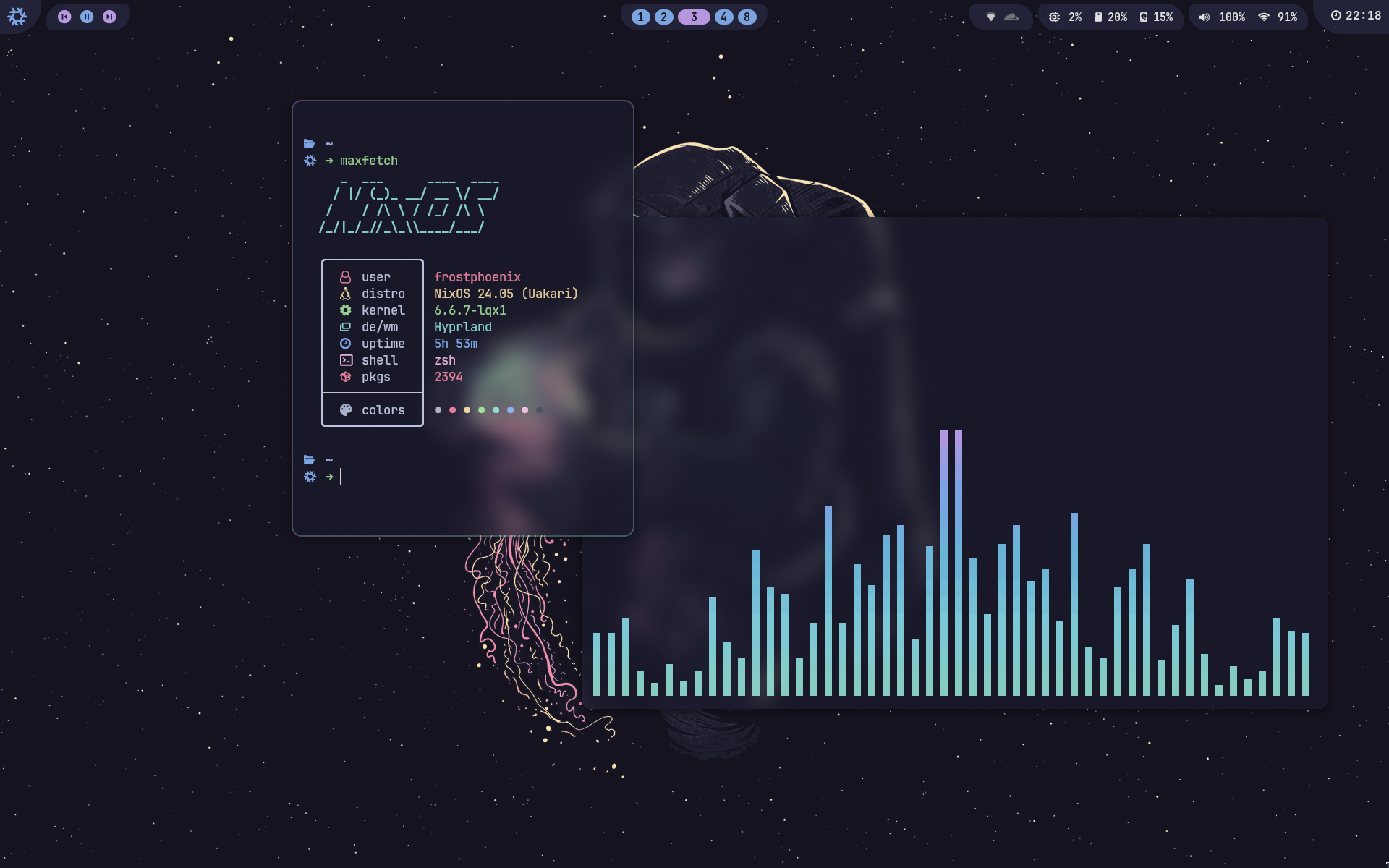Switch to workspace 4
Viewport: 1389px width, 868px height.
point(723,17)
